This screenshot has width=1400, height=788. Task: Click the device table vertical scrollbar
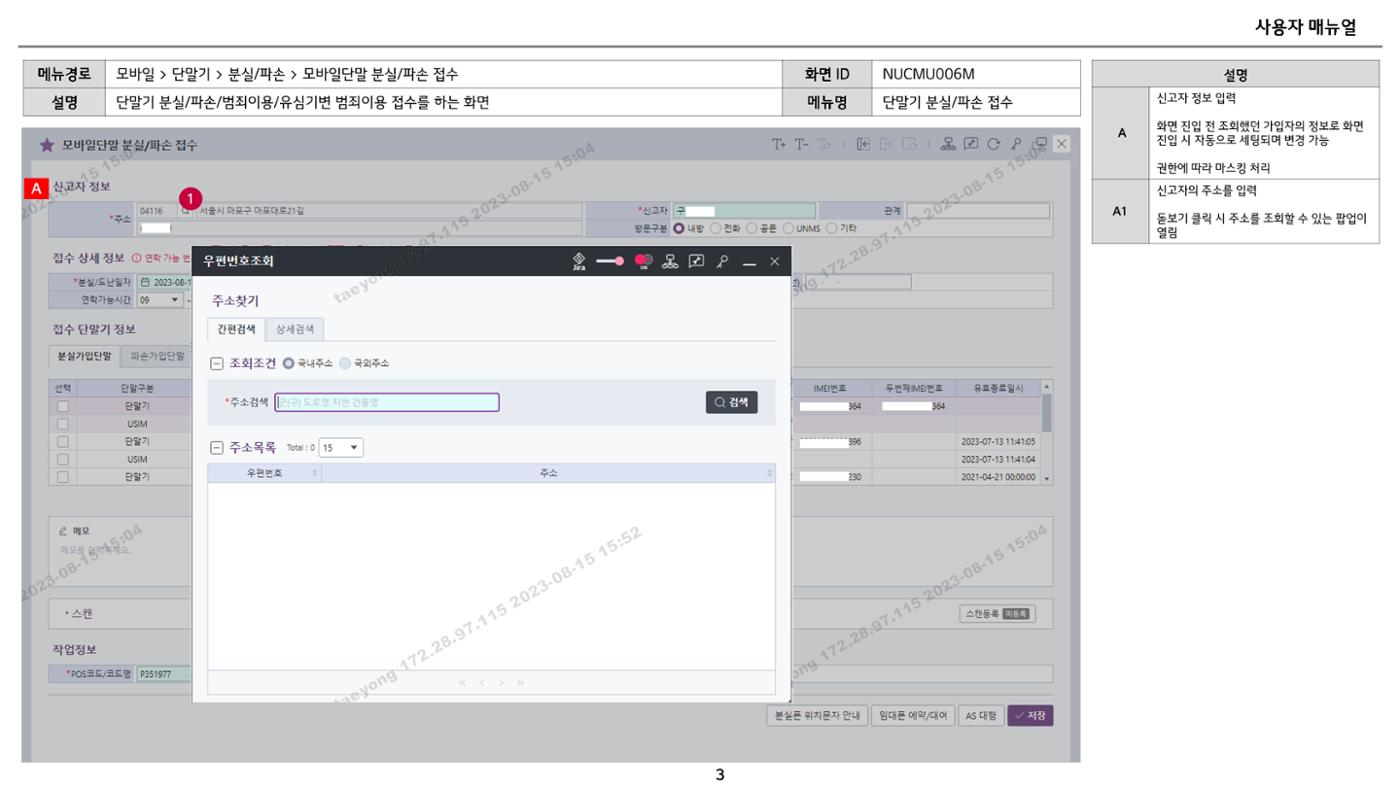pyautogui.click(x=1047, y=432)
